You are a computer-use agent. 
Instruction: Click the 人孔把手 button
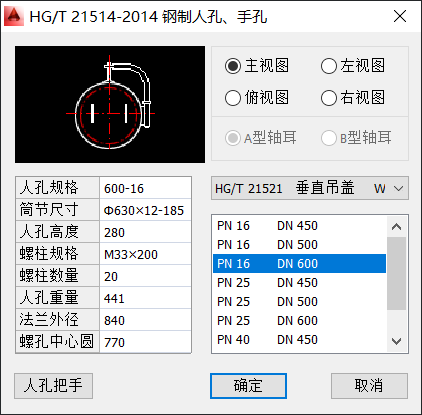53,386
